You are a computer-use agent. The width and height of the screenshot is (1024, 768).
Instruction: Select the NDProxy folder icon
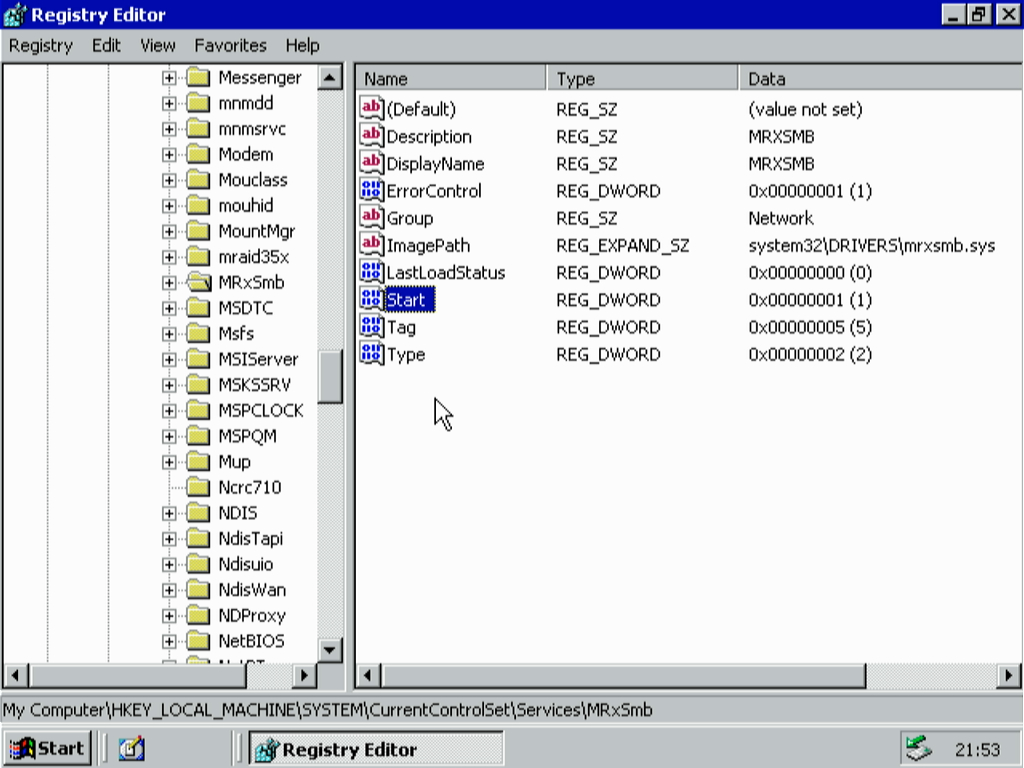click(x=198, y=615)
